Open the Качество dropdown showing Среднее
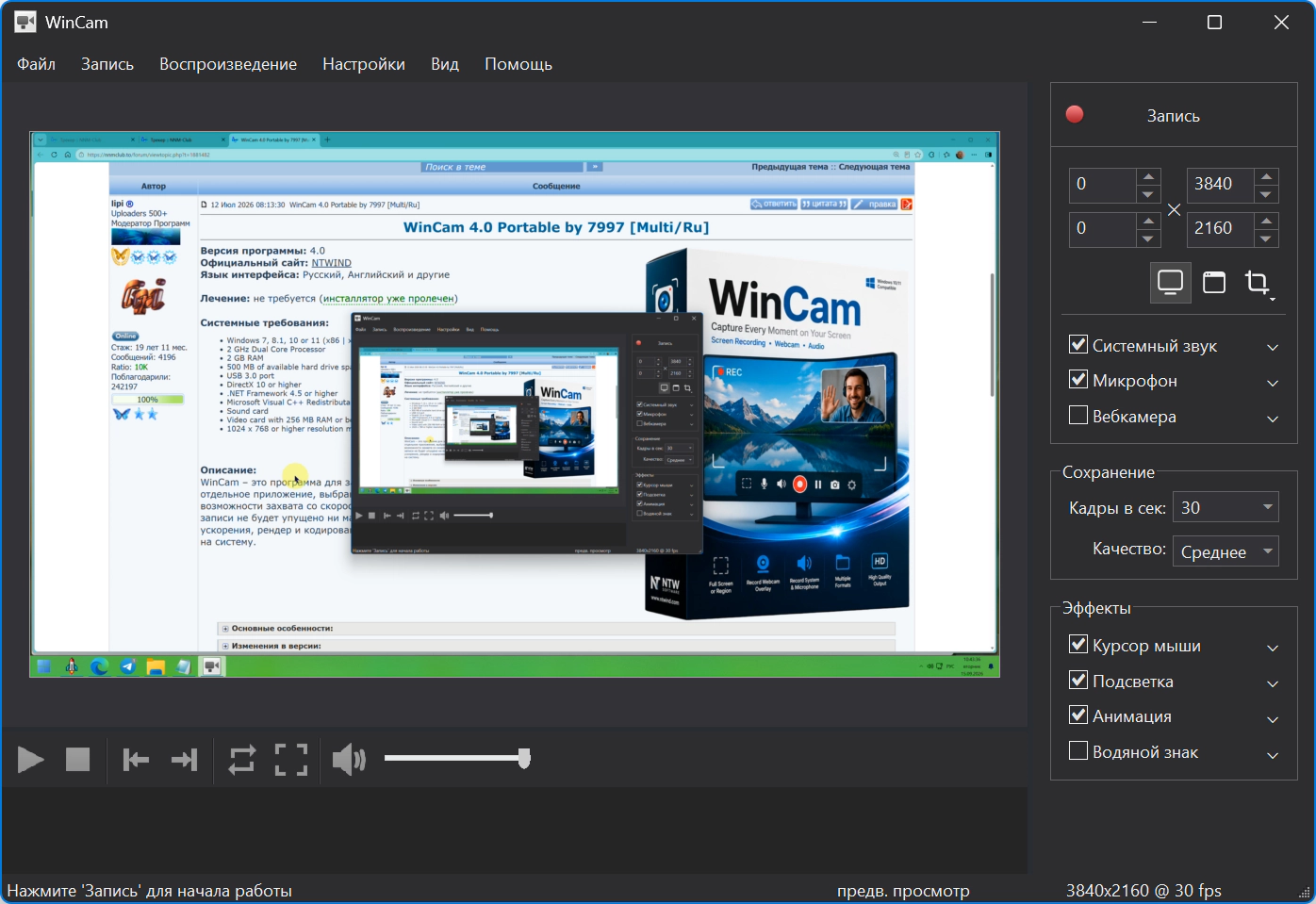The image size is (1316, 904). tap(1226, 551)
